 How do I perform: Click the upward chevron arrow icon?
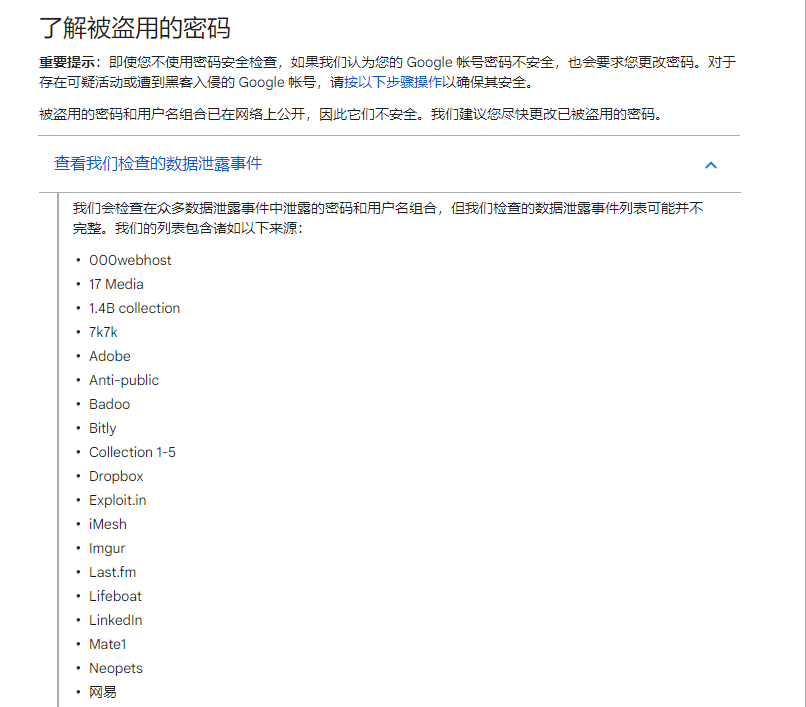[x=711, y=165]
